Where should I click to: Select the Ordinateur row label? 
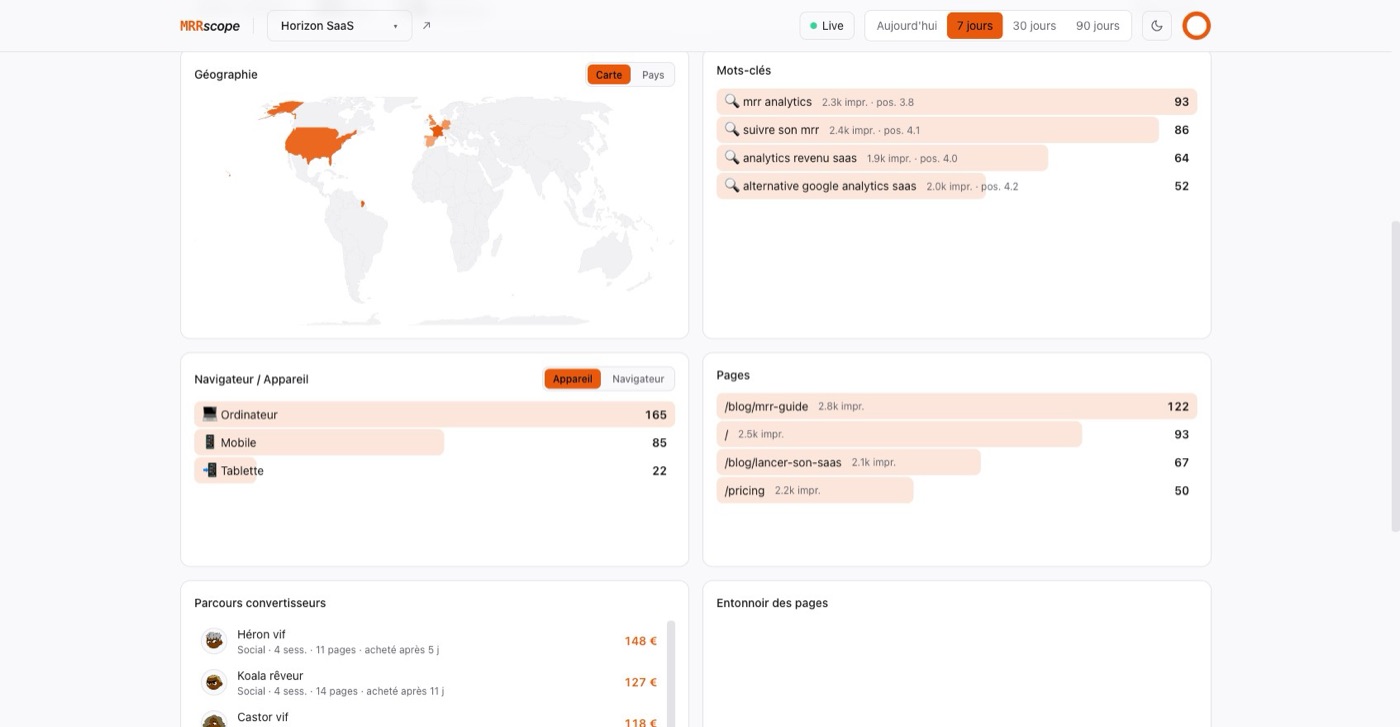coord(249,415)
